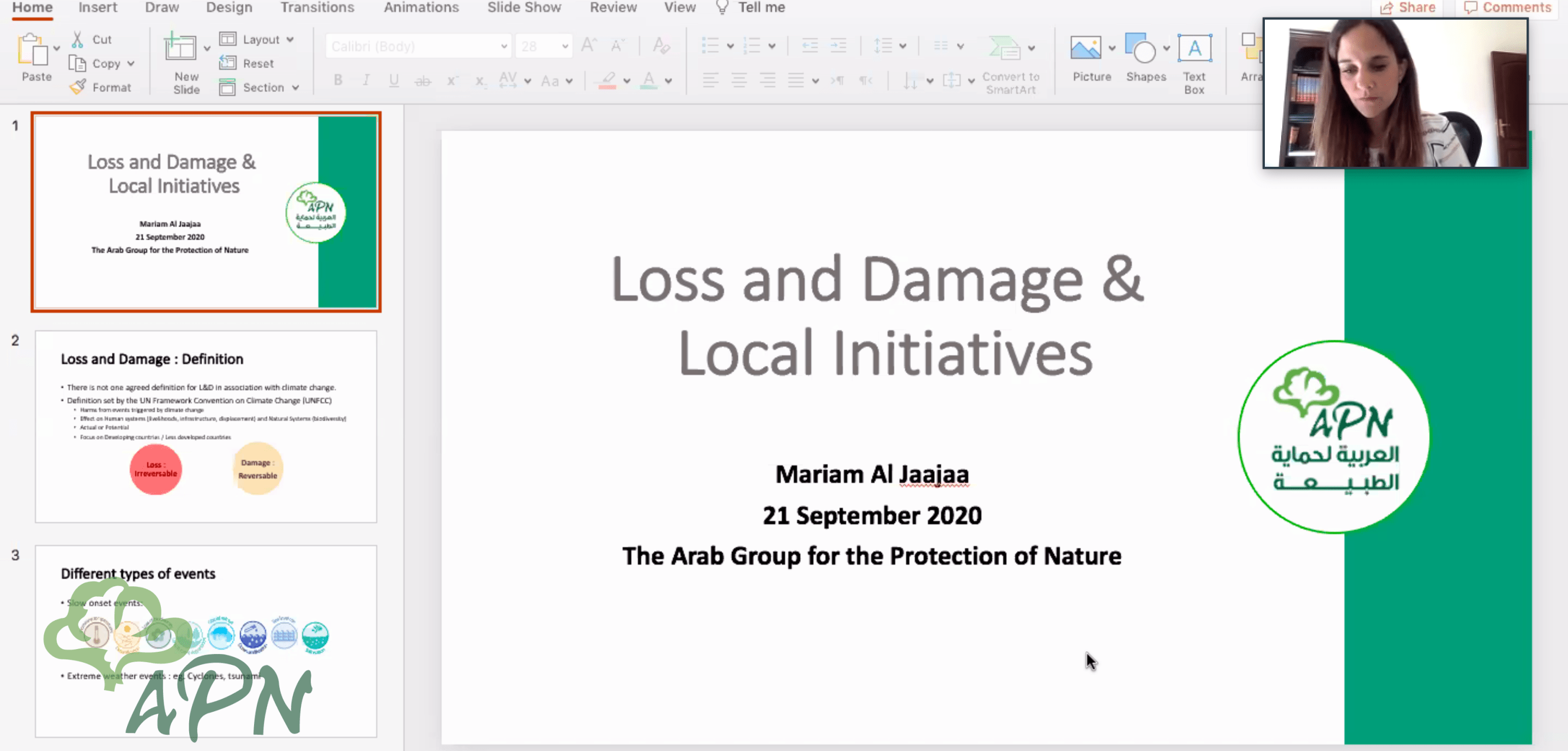1568x751 pixels.
Task: Clear all text formatting
Action: point(661,46)
